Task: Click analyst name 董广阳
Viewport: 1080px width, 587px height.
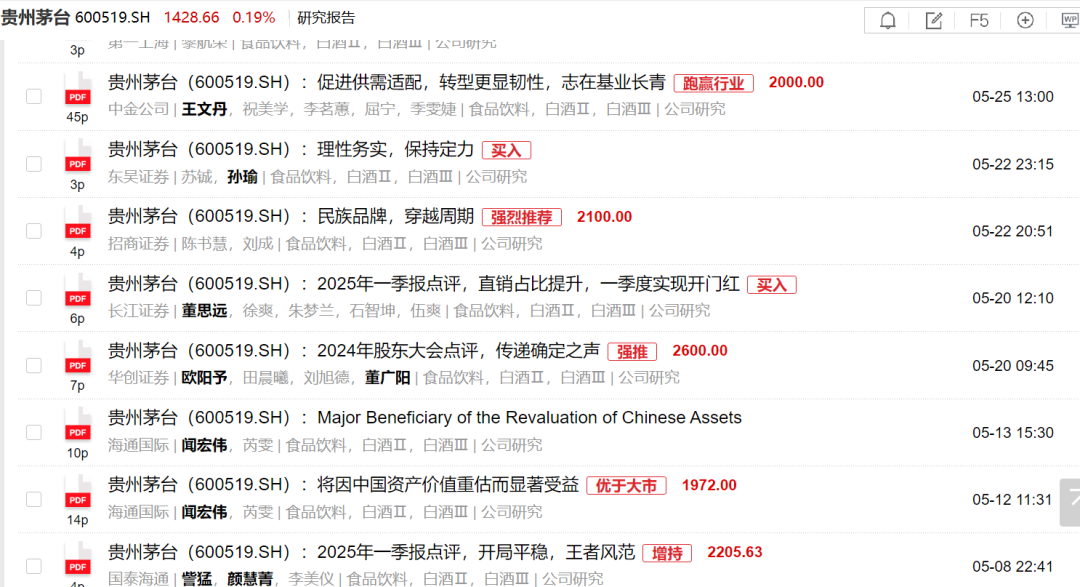Action: point(388,378)
